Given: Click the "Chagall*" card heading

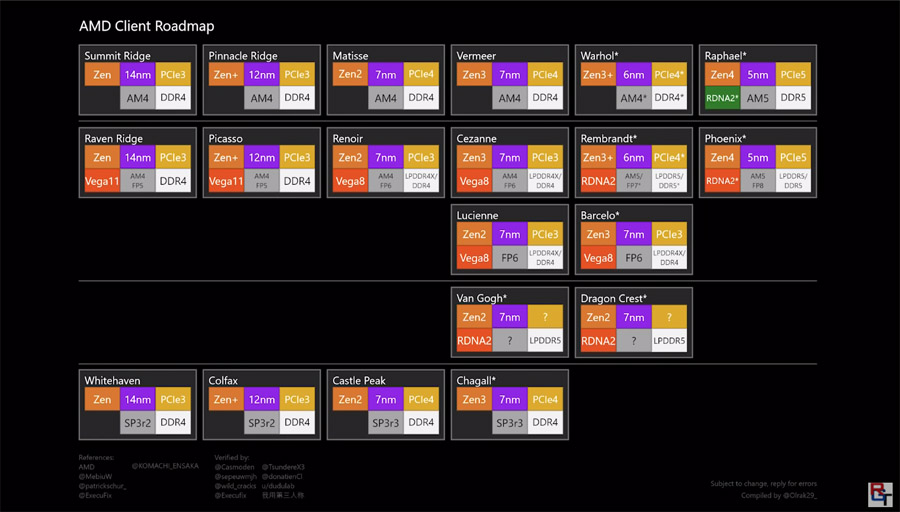Looking at the screenshot, I should coord(476,381).
